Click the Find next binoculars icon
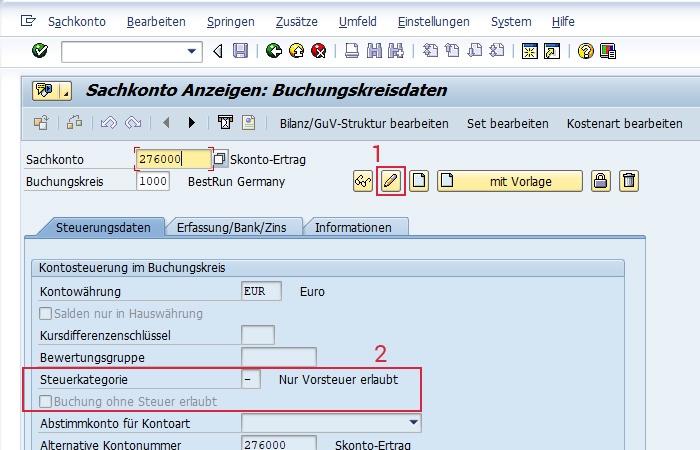This screenshot has width=700, height=450. [x=396, y=51]
